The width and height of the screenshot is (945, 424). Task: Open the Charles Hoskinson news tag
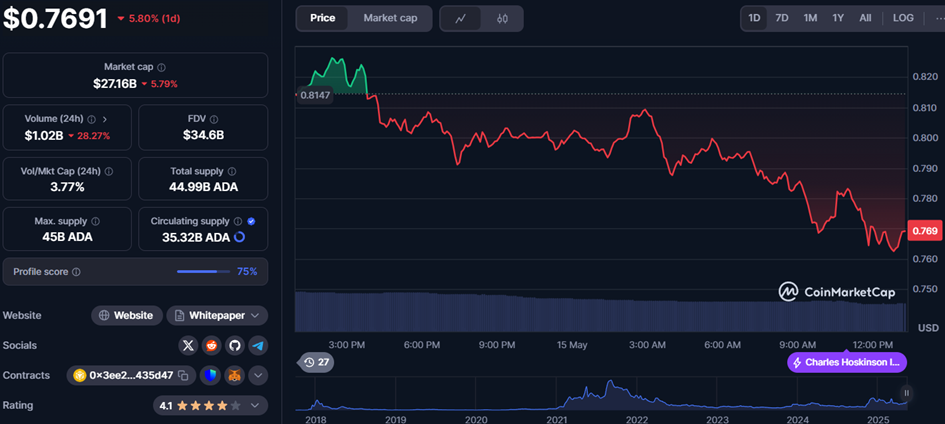click(x=847, y=363)
